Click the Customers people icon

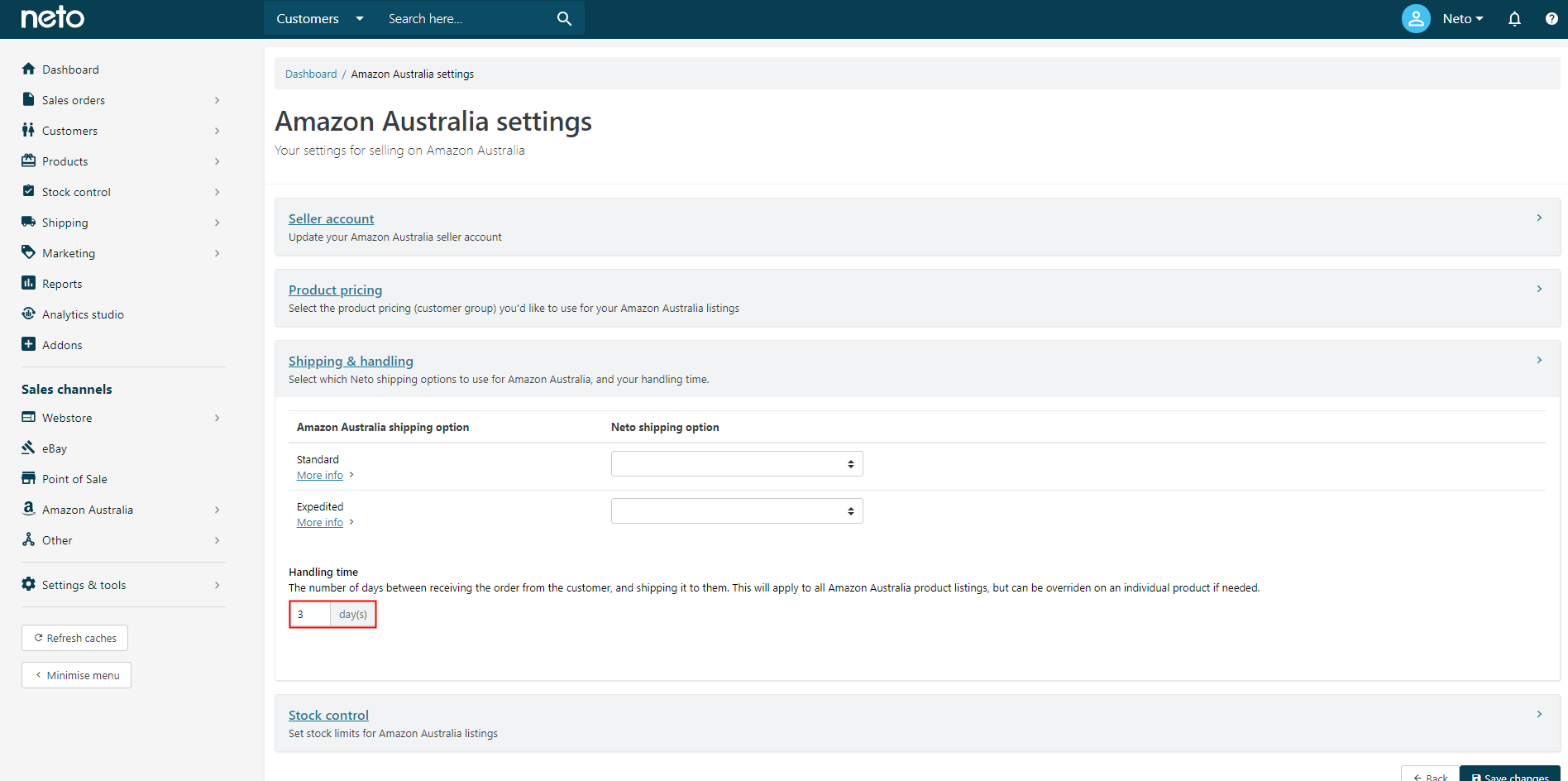tap(28, 130)
